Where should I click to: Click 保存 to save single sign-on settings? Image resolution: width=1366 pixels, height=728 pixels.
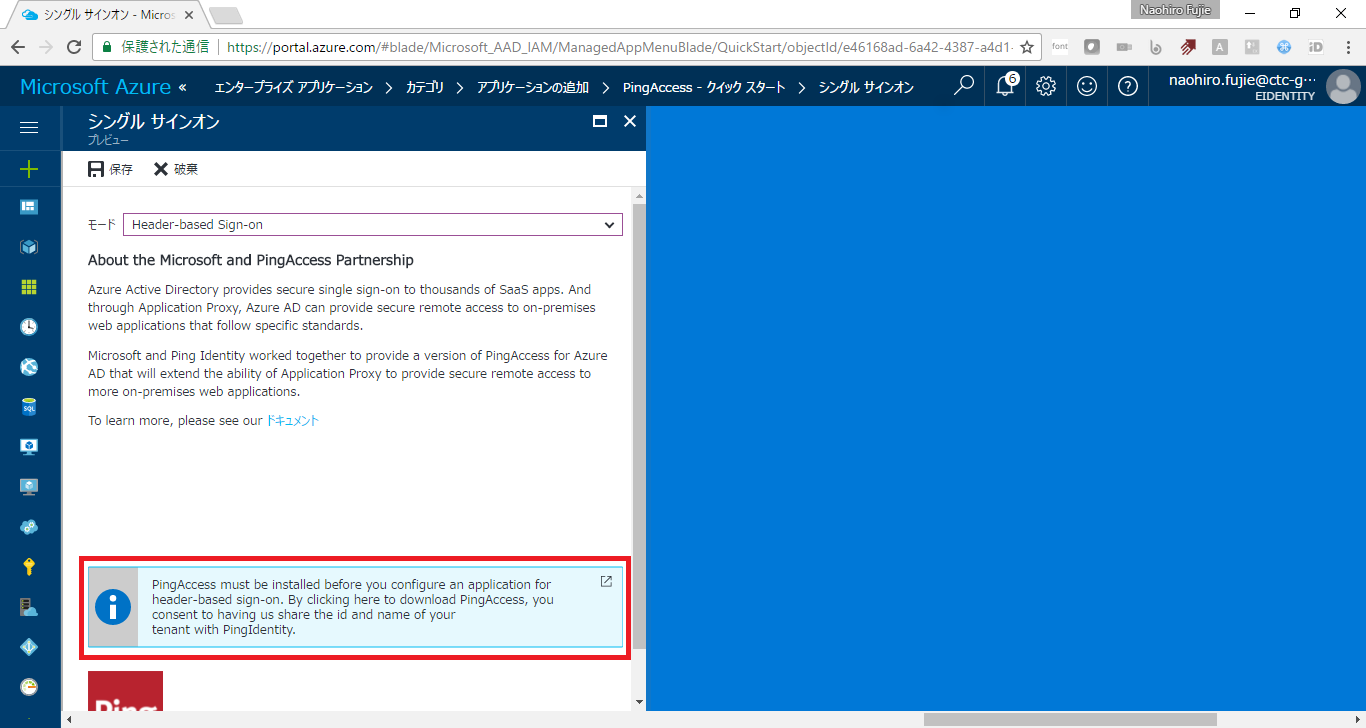coord(109,168)
